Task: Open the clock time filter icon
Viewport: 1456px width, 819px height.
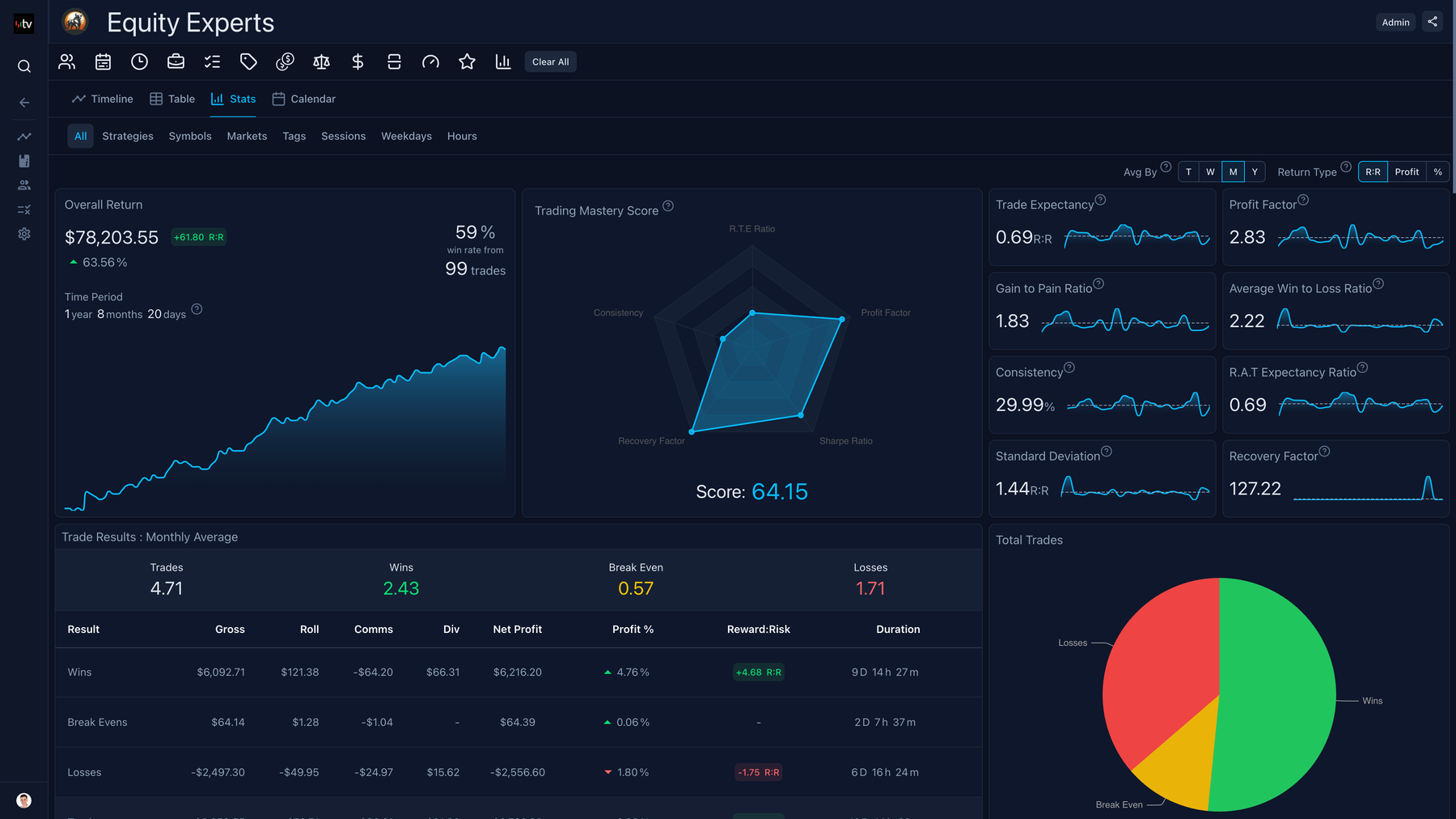Action: click(x=139, y=62)
